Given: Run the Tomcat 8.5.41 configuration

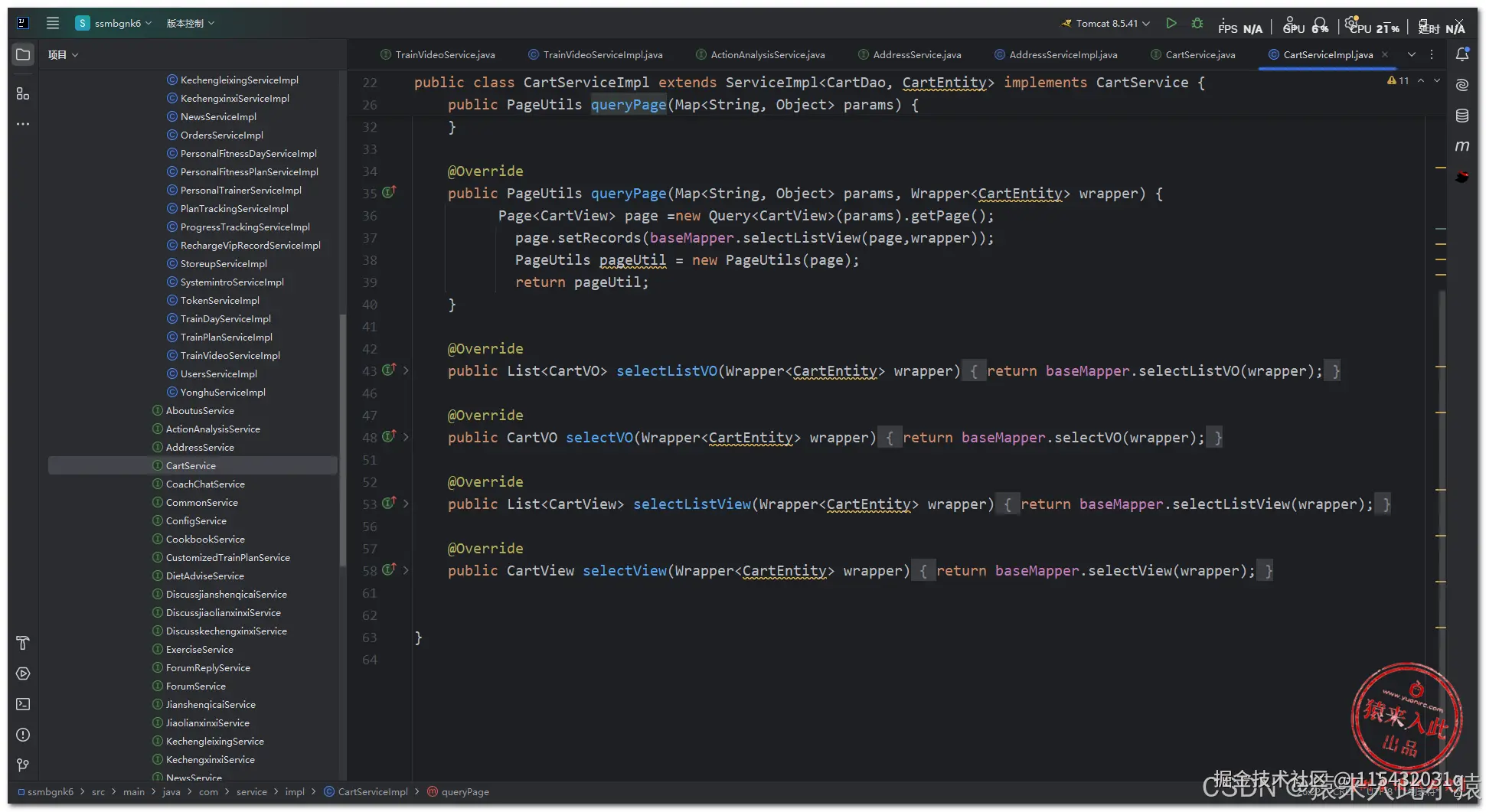Looking at the screenshot, I should point(1171,24).
